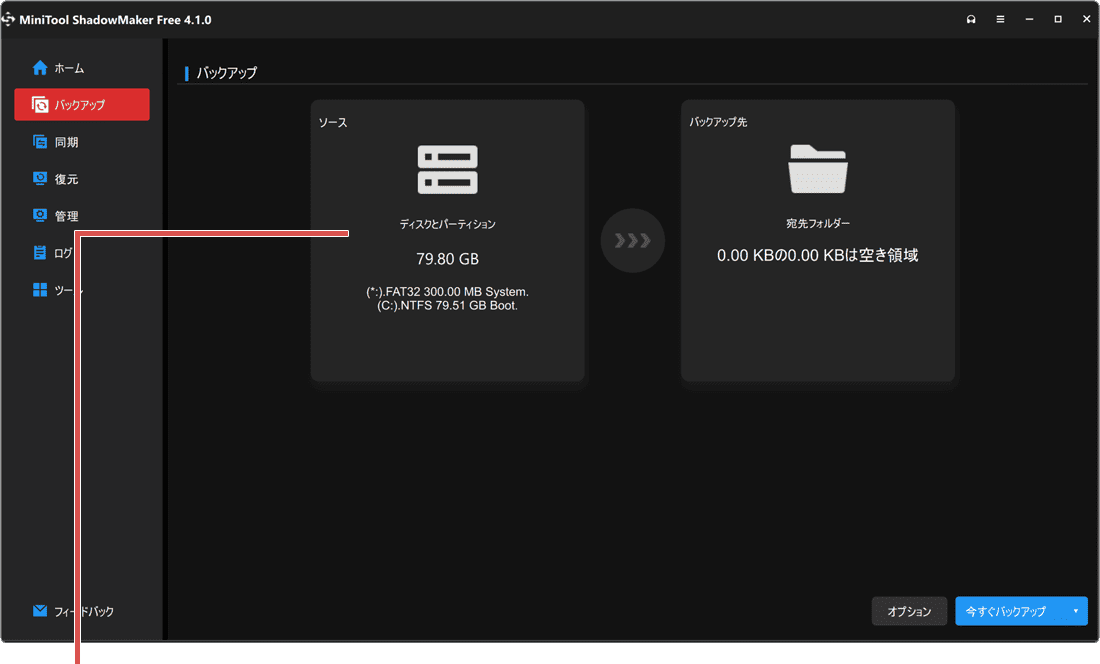Switch to the 復元 (Restore) section
Viewport: 1100px width, 664px height.
[60, 178]
